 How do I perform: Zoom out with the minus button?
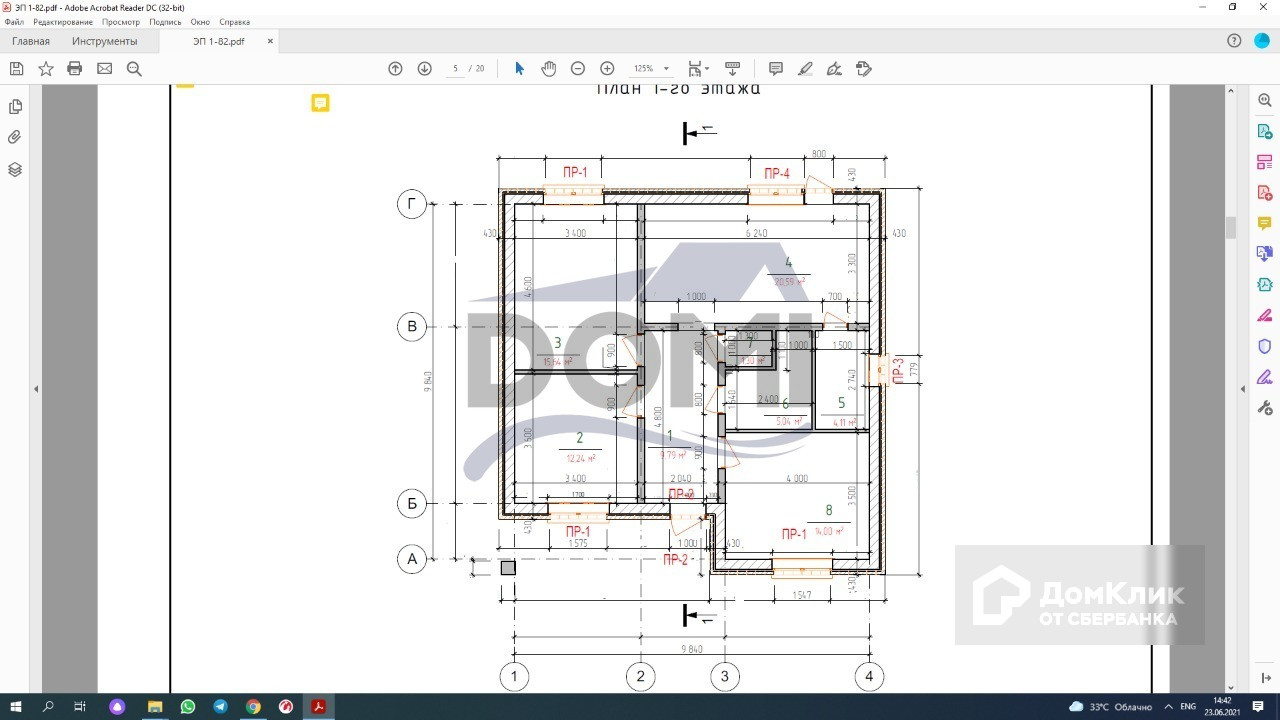point(578,69)
